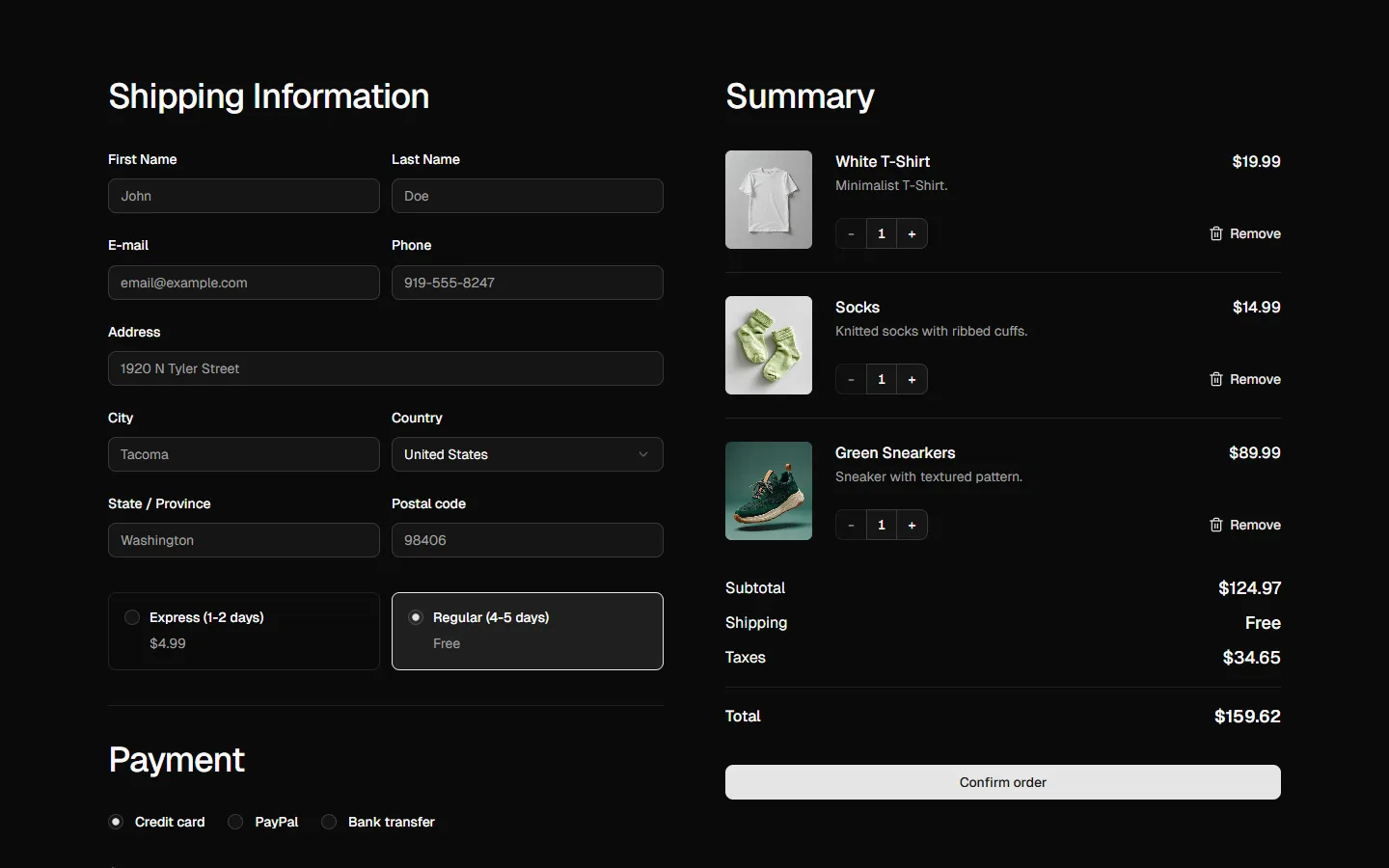Select Credit card payment option
1389x868 pixels.
pos(116,822)
